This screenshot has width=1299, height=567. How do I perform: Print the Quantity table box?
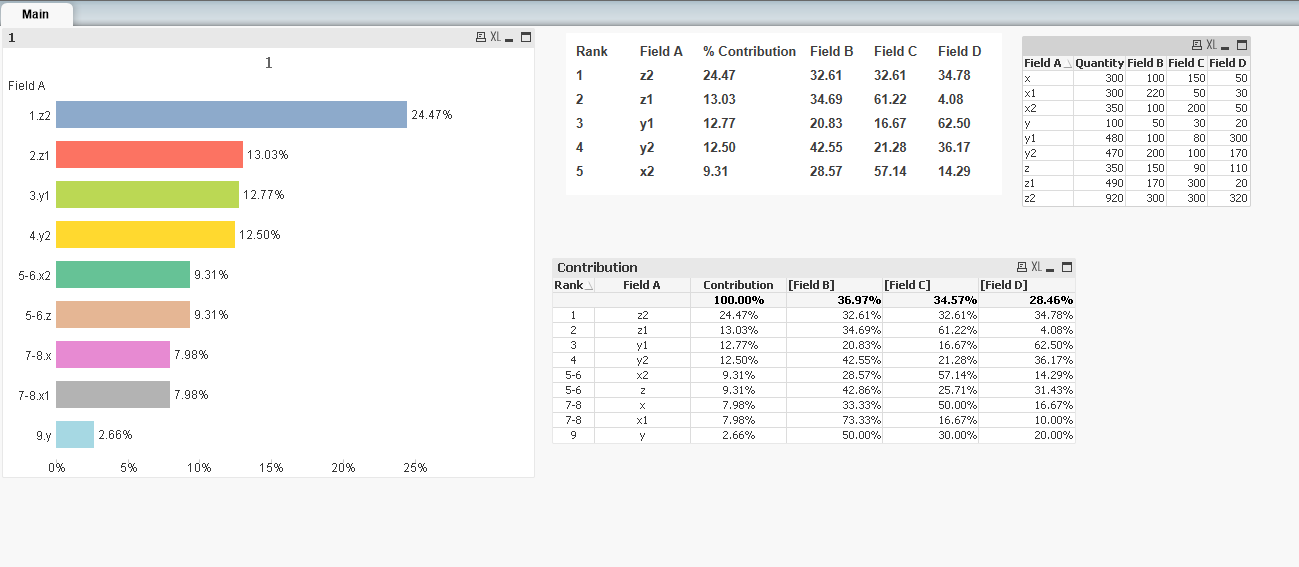pos(1197,45)
